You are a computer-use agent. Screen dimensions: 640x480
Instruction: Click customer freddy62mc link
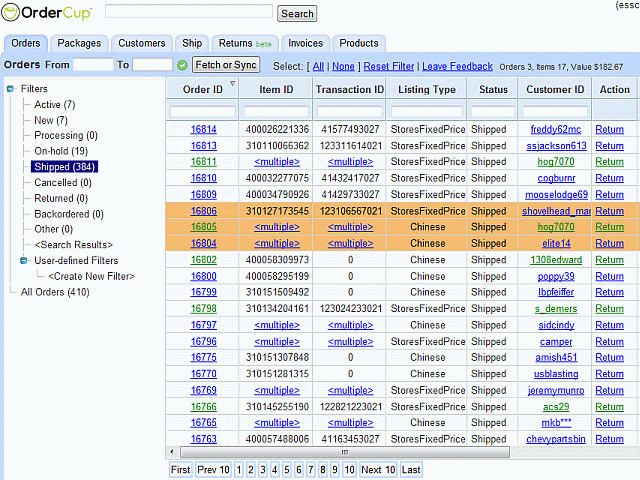(x=555, y=129)
